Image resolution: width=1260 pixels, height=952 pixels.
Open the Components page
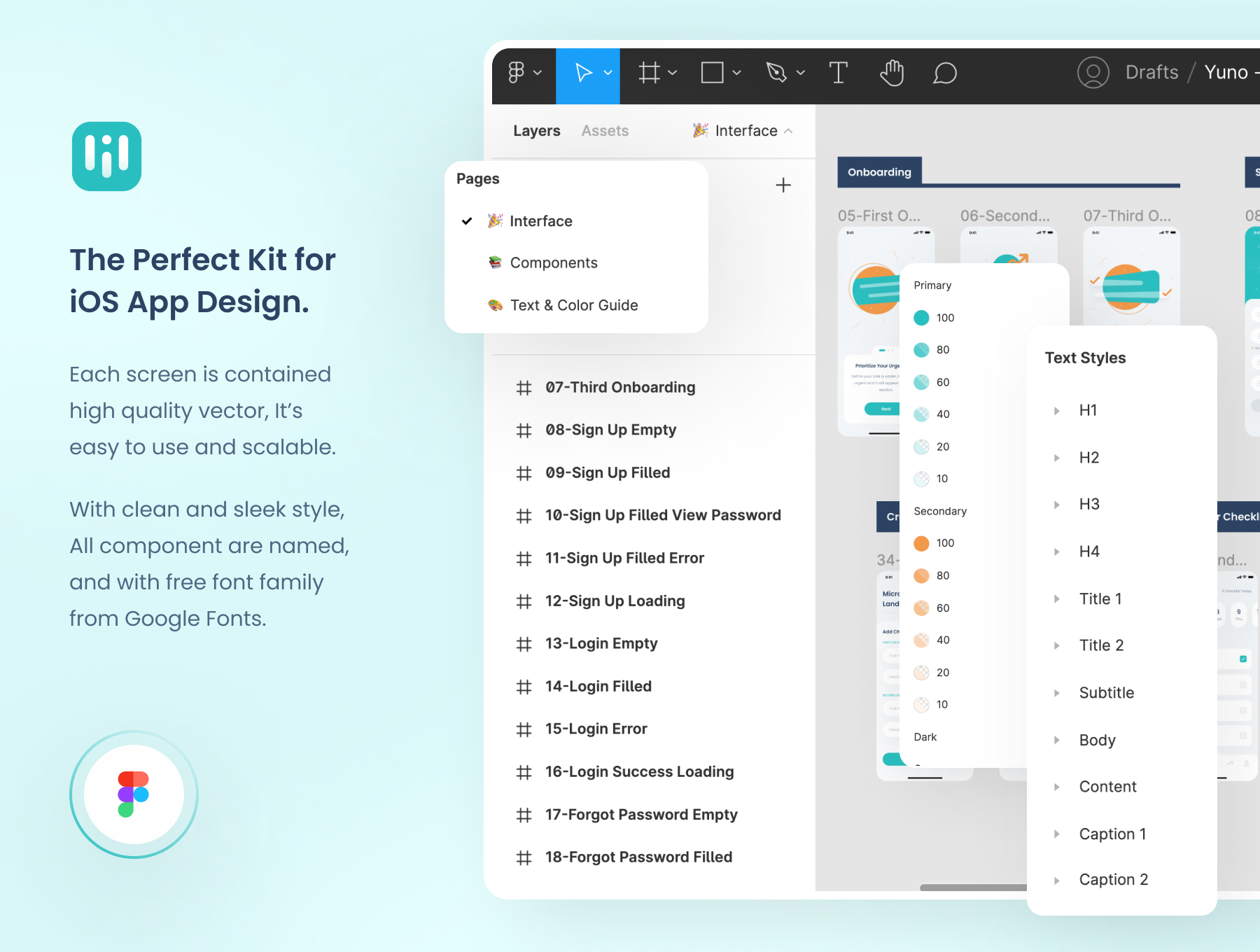(553, 263)
